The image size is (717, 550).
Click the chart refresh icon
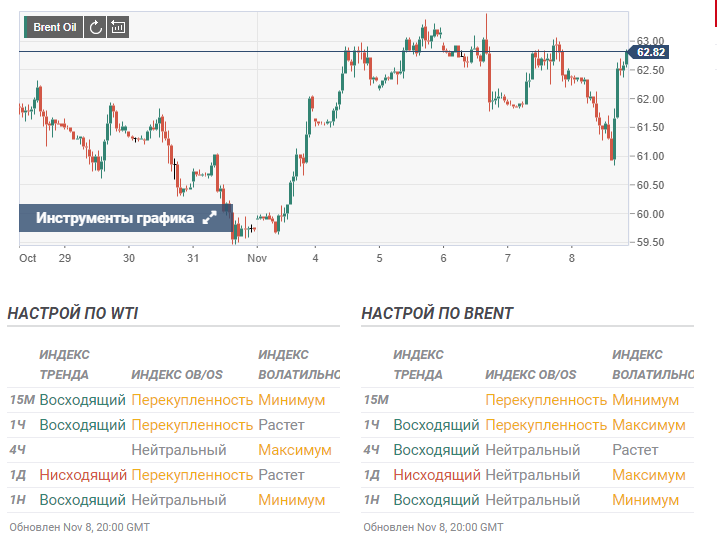click(95, 27)
